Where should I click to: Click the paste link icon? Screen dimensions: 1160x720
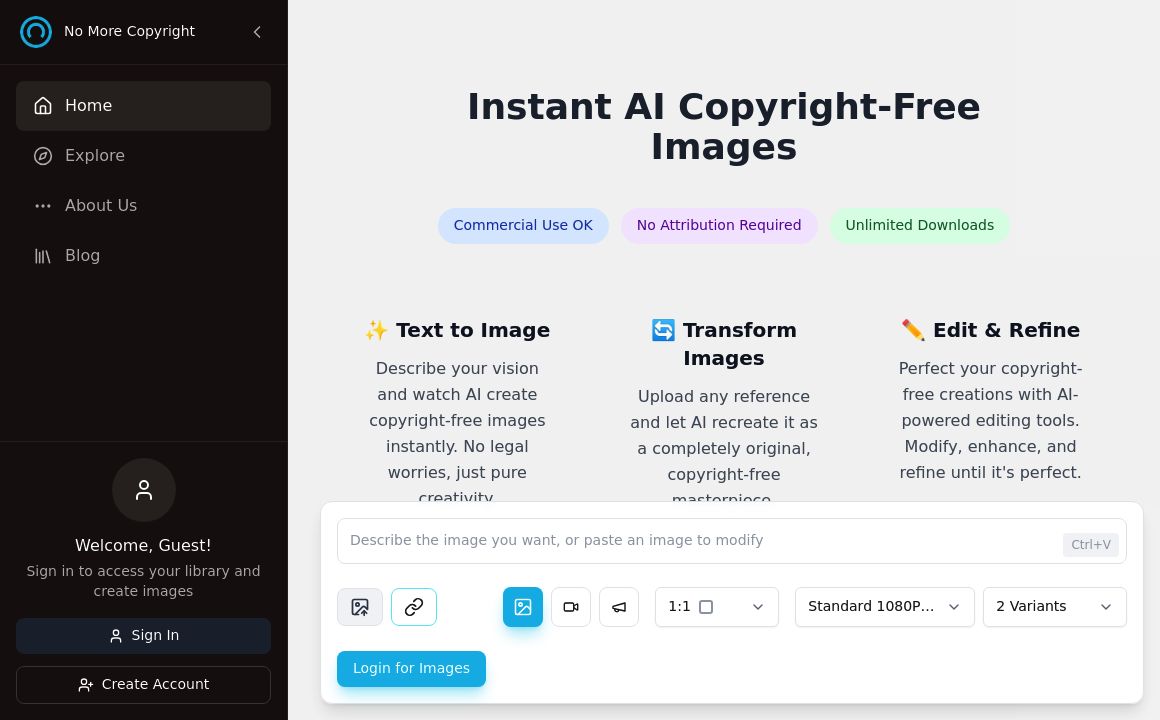click(x=413, y=607)
